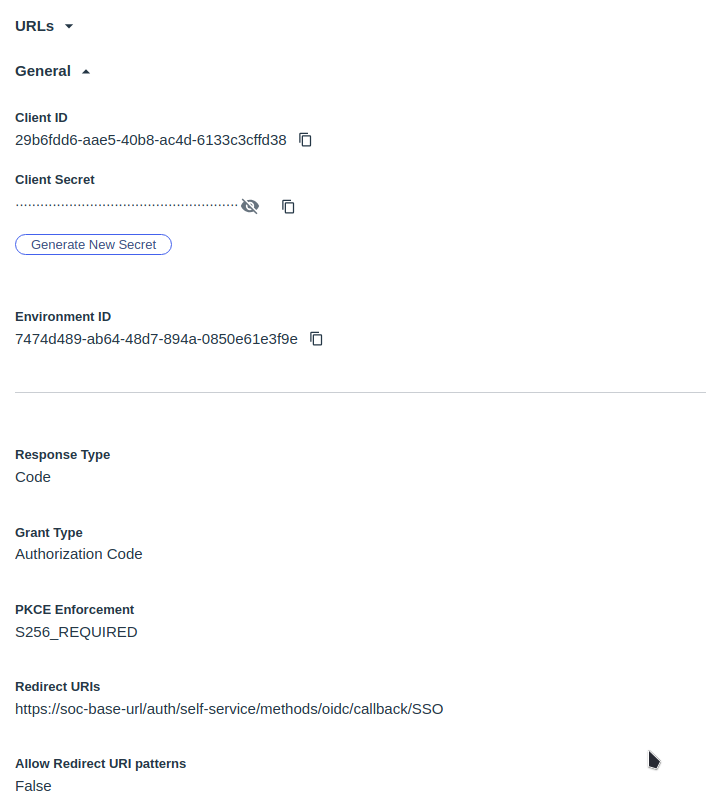Select the Authorization Code grant type value

[x=79, y=554]
